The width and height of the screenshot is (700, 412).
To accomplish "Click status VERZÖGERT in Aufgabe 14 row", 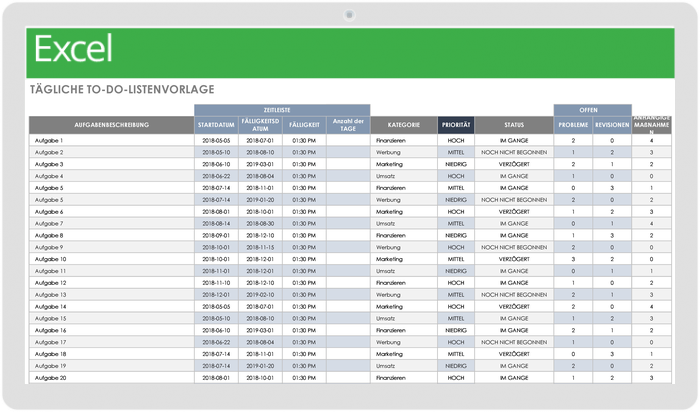I will pyautogui.click(x=514, y=307).
